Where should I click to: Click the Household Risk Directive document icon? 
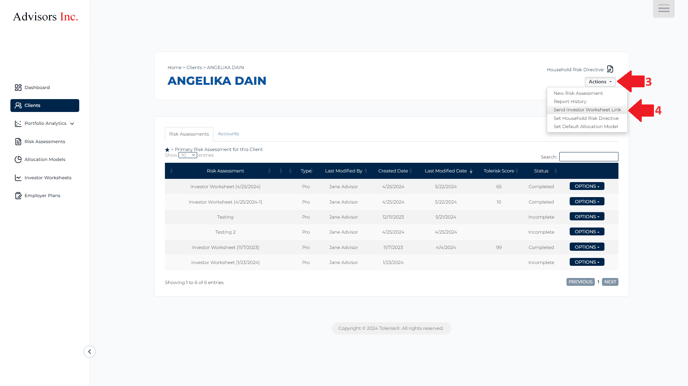610,69
